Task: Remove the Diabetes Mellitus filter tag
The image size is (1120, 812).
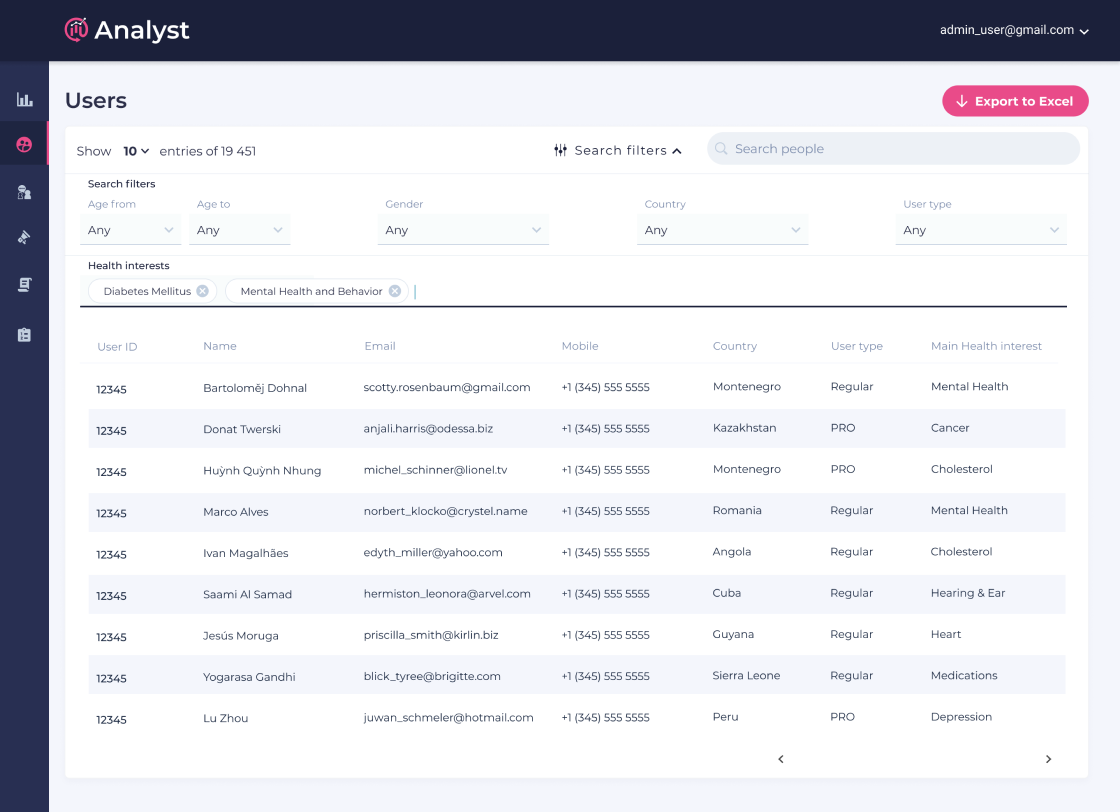Action: pyautogui.click(x=202, y=291)
